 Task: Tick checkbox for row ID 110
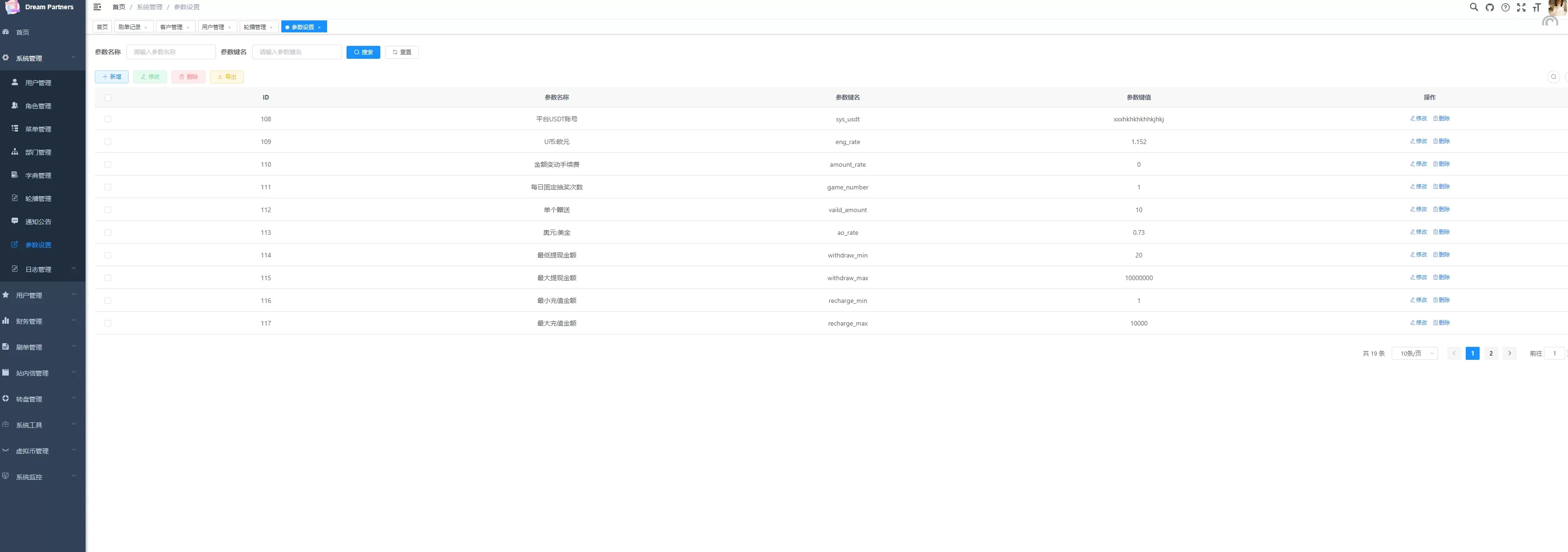coord(108,164)
